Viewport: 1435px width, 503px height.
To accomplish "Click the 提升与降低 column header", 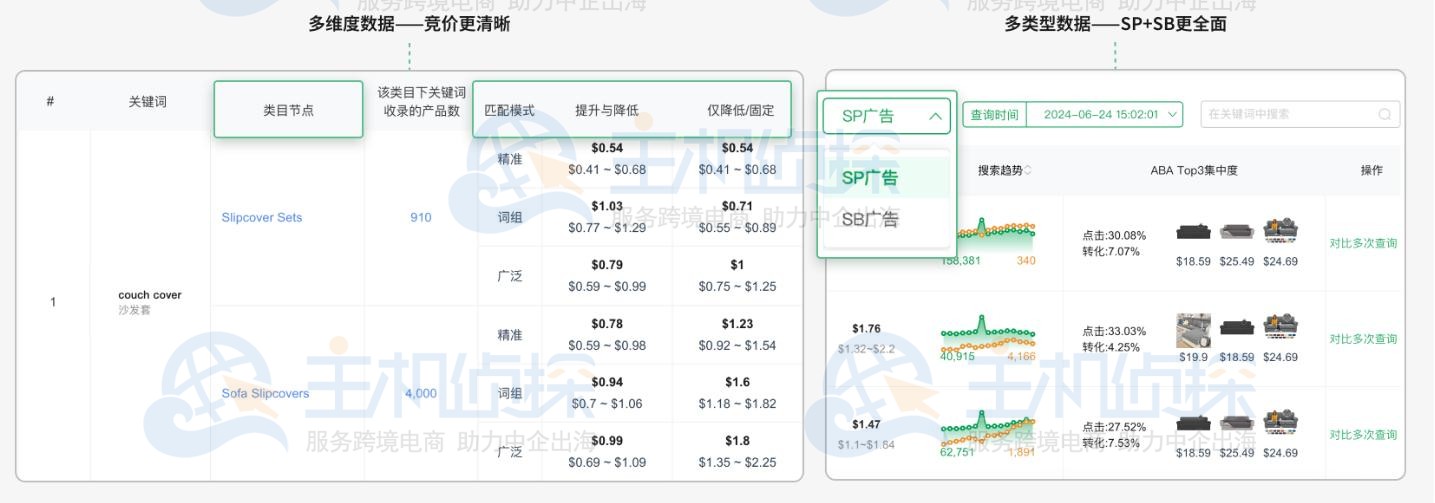I will [607, 110].
